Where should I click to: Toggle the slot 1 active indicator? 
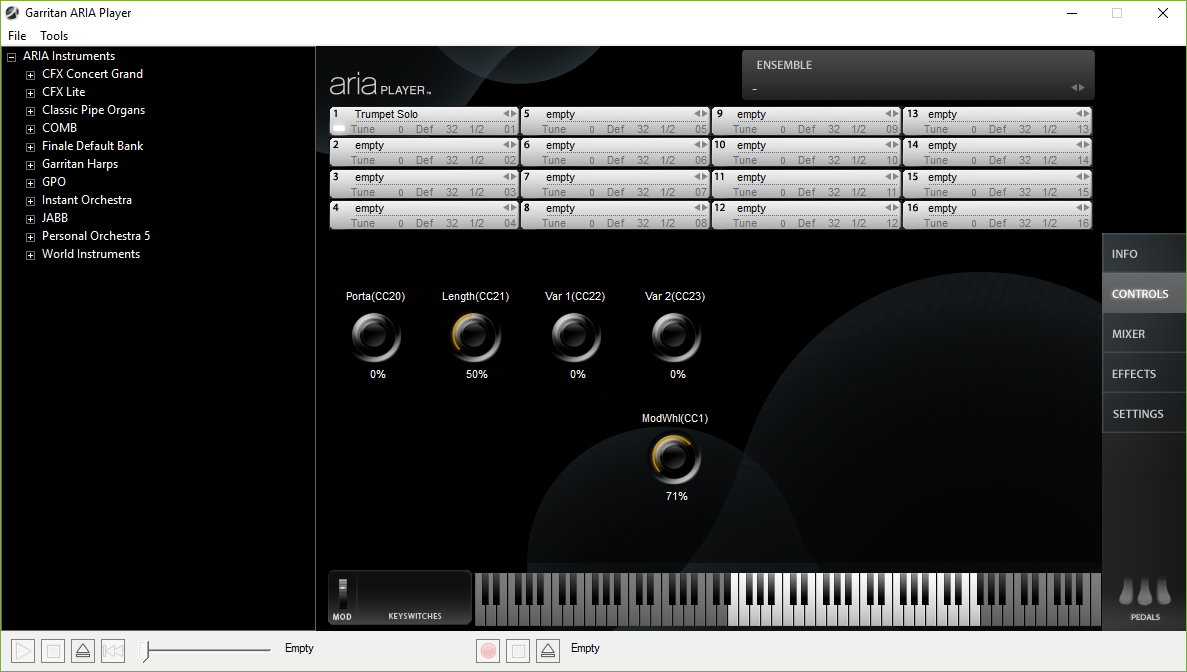click(339, 129)
